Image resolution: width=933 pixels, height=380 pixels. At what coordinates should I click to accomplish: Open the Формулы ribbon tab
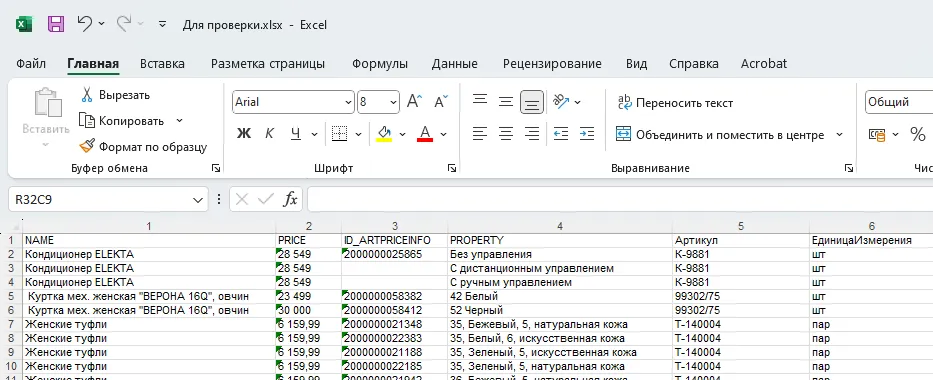380,64
